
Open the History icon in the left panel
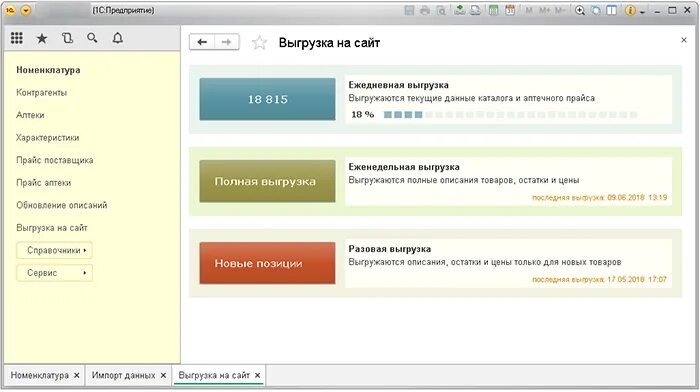67,38
